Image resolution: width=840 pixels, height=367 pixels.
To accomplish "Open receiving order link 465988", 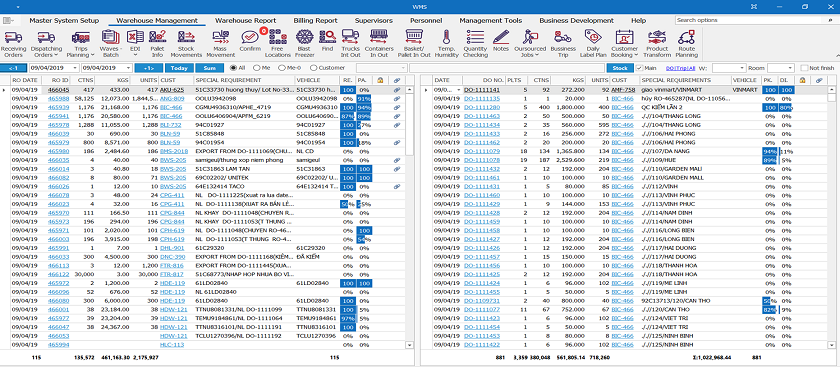I will [58, 99].
